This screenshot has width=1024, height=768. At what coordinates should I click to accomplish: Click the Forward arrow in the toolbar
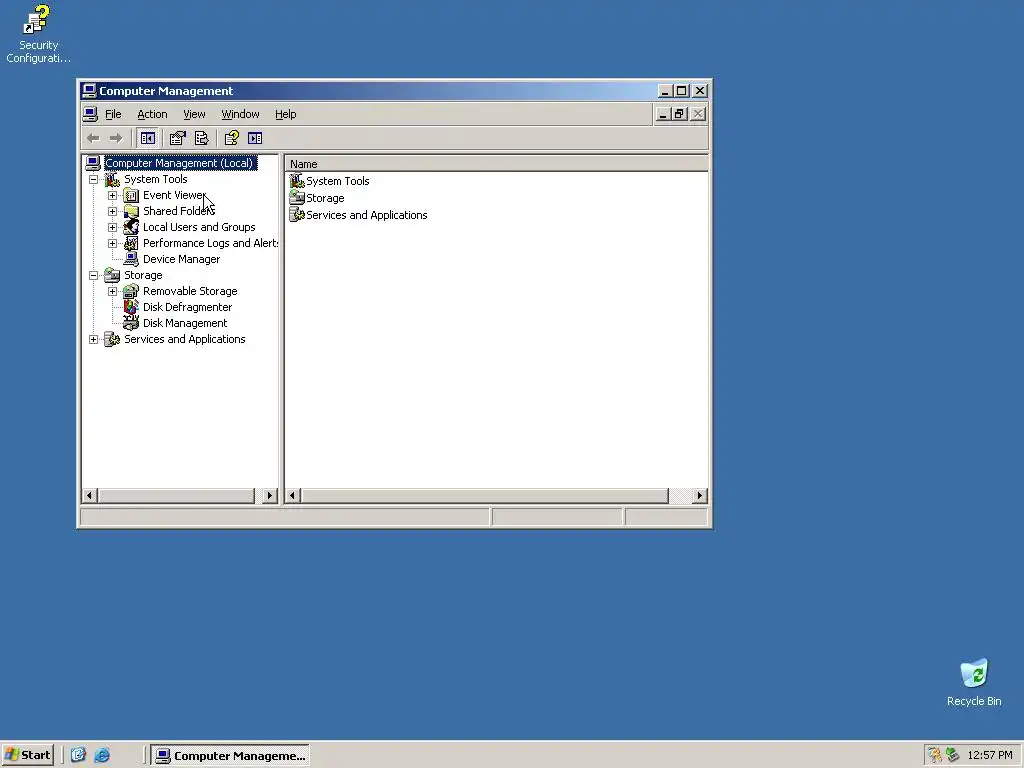[116, 138]
